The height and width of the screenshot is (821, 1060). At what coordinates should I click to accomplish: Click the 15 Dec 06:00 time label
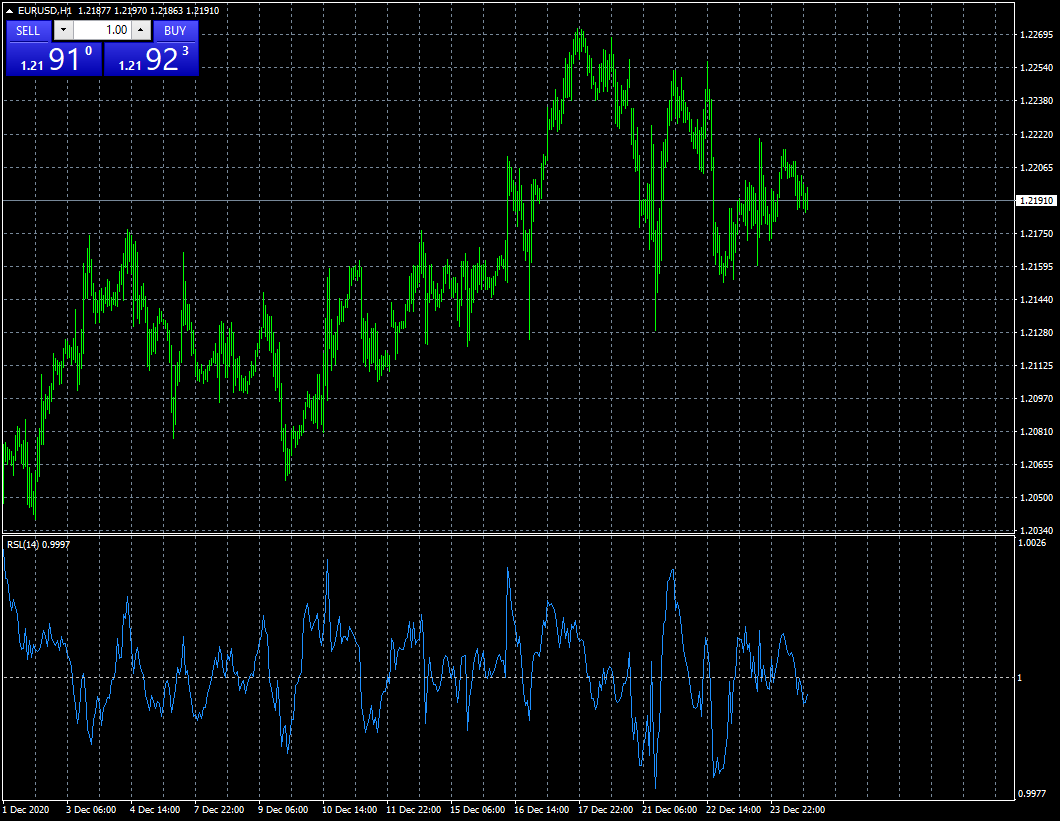(477, 810)
